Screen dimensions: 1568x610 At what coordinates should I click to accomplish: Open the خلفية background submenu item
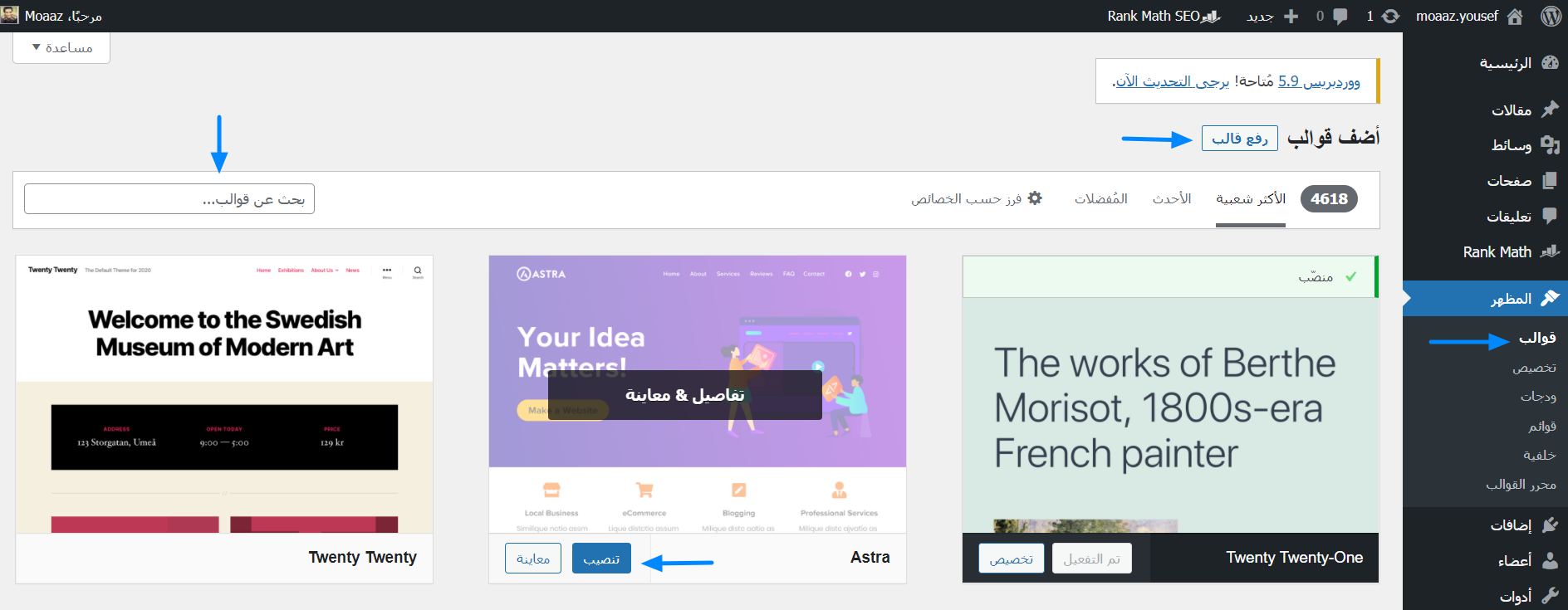(1540, 455)
